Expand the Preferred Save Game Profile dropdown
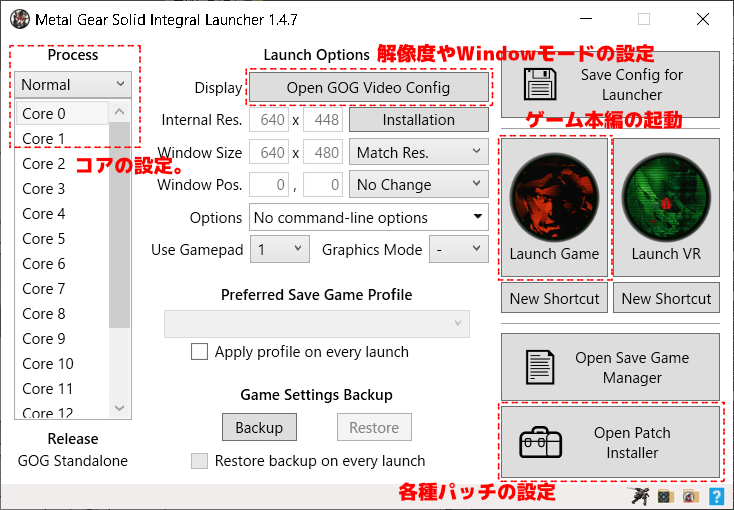The image size is (734, 510). click(316, 324)
